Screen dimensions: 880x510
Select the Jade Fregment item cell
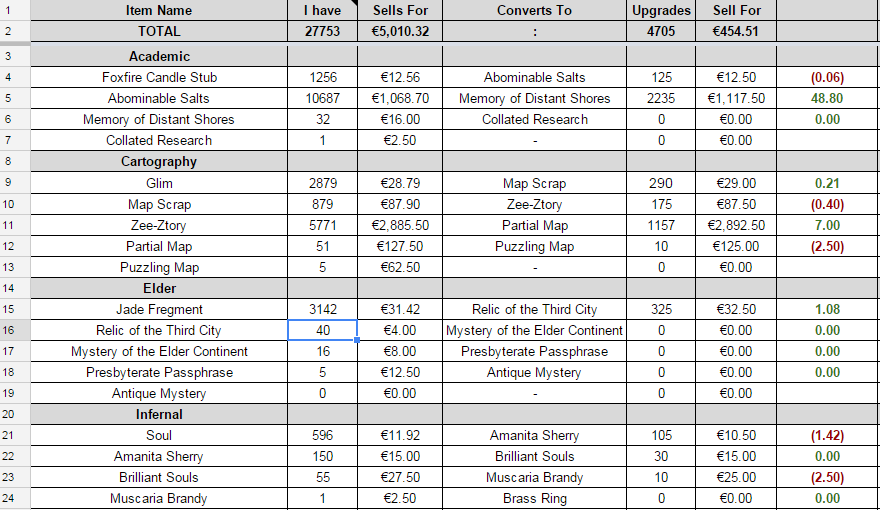click(x=159, y=309)
